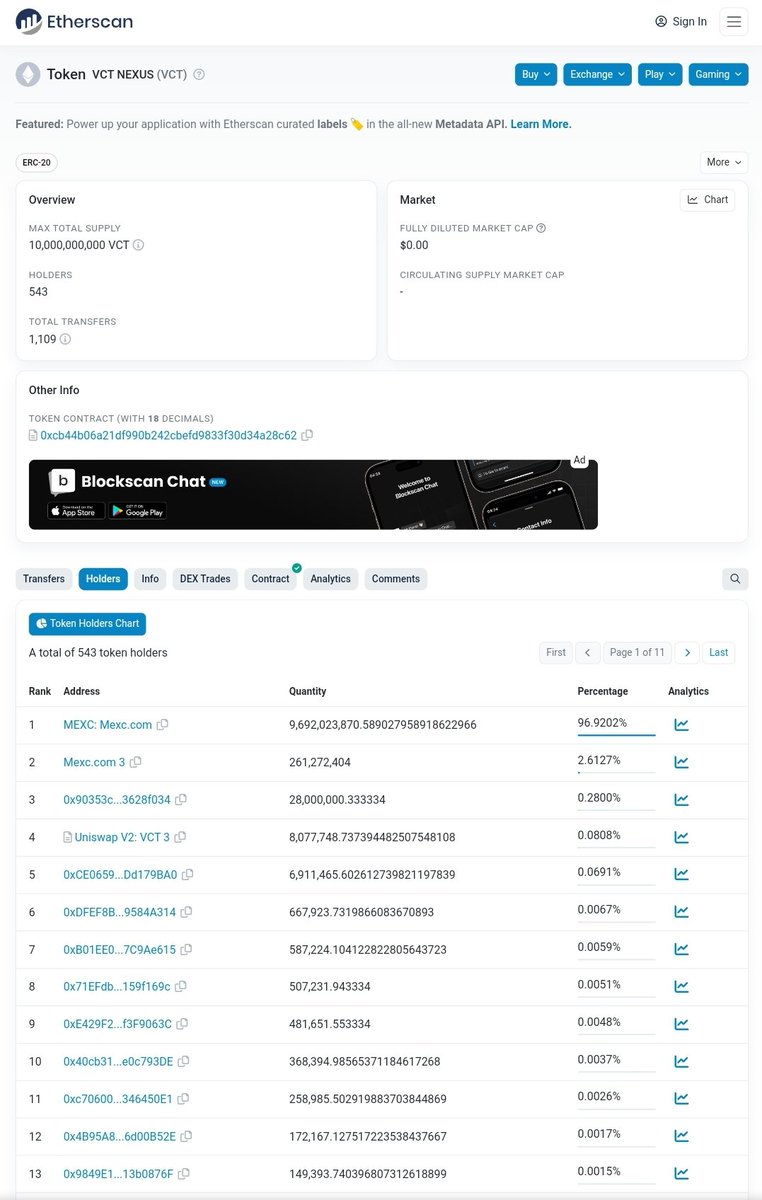Viewport: 762px width, 1200px height.
Task: Click the Blockscan Chat ad banner
Action: (313, 495)
